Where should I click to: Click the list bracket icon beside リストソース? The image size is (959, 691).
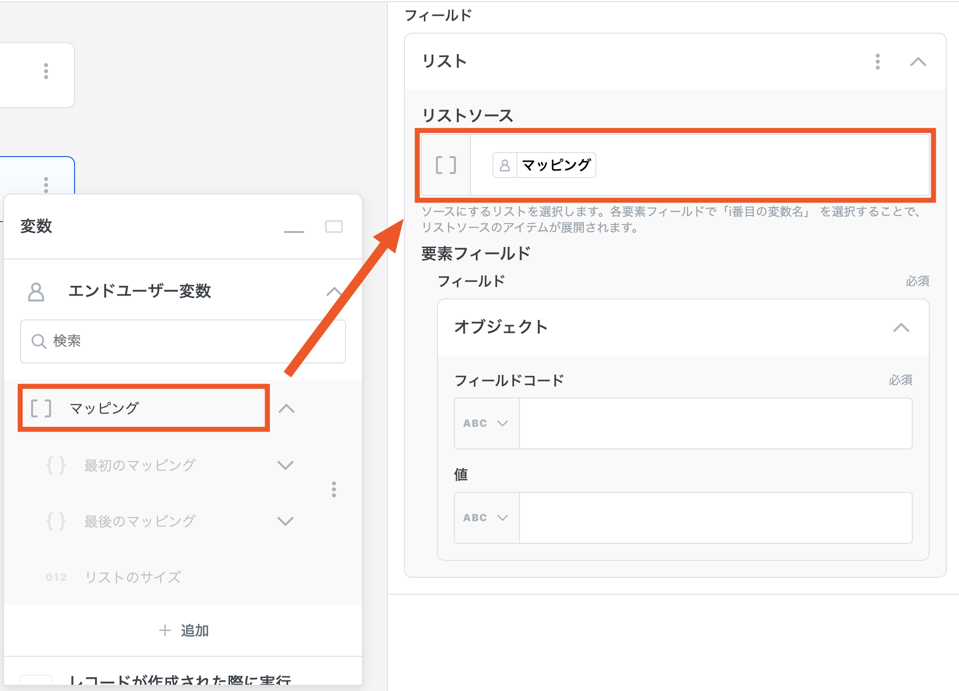click(x=446, y=165)
